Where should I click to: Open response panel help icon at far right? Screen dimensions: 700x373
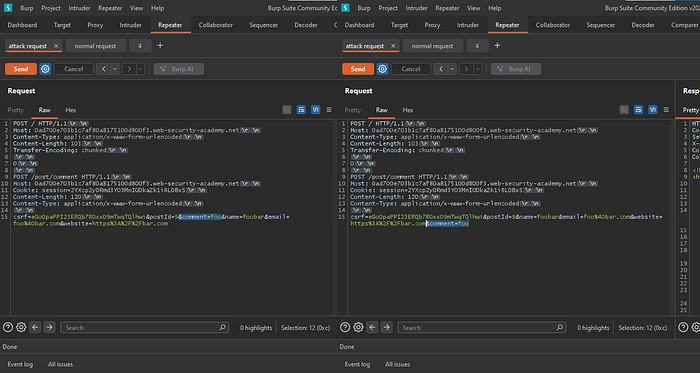pyautogui.click(x=683, y=327)
